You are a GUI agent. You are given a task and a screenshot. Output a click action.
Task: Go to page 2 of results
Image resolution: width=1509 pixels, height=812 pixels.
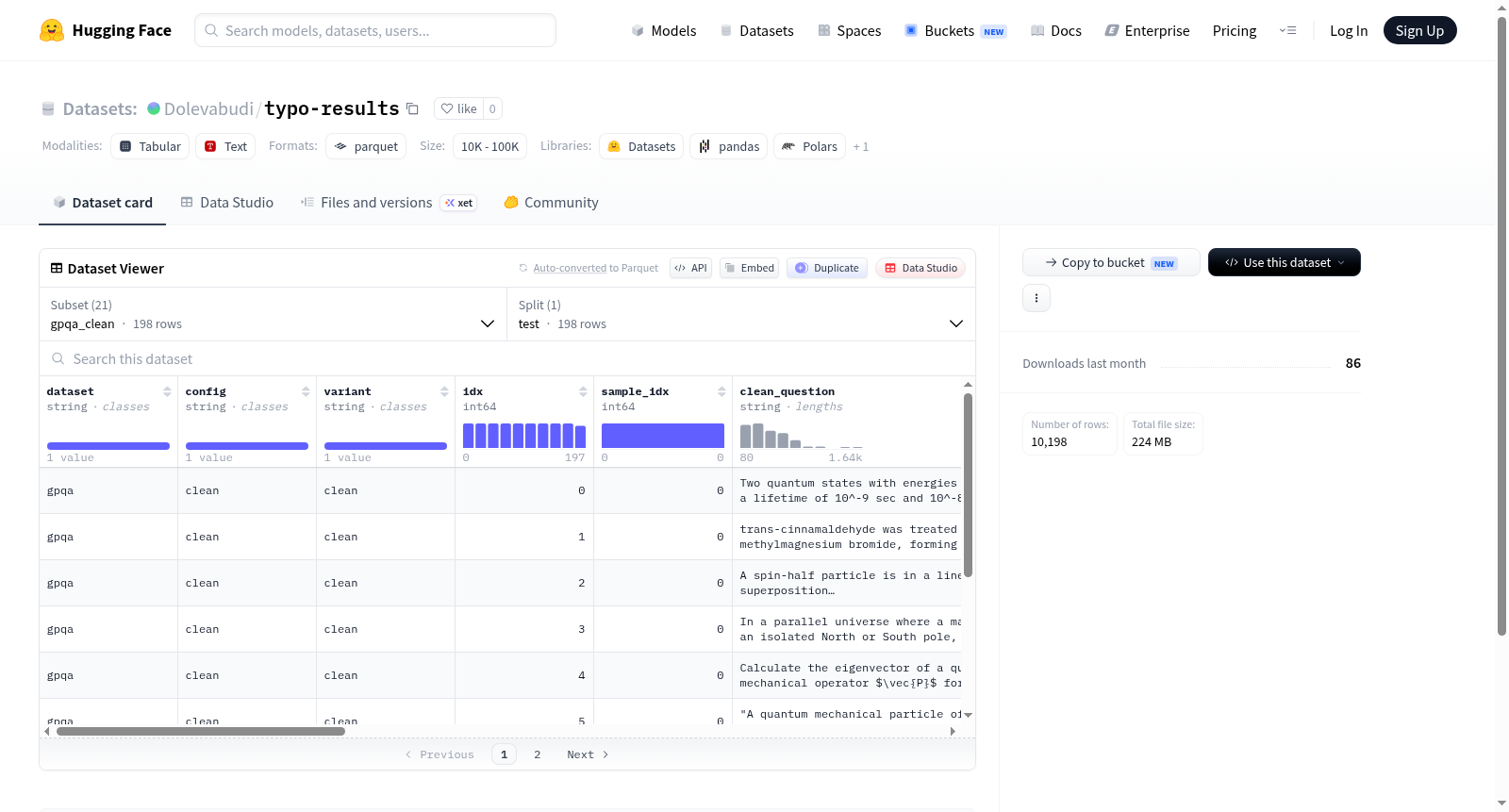point(538,754)
